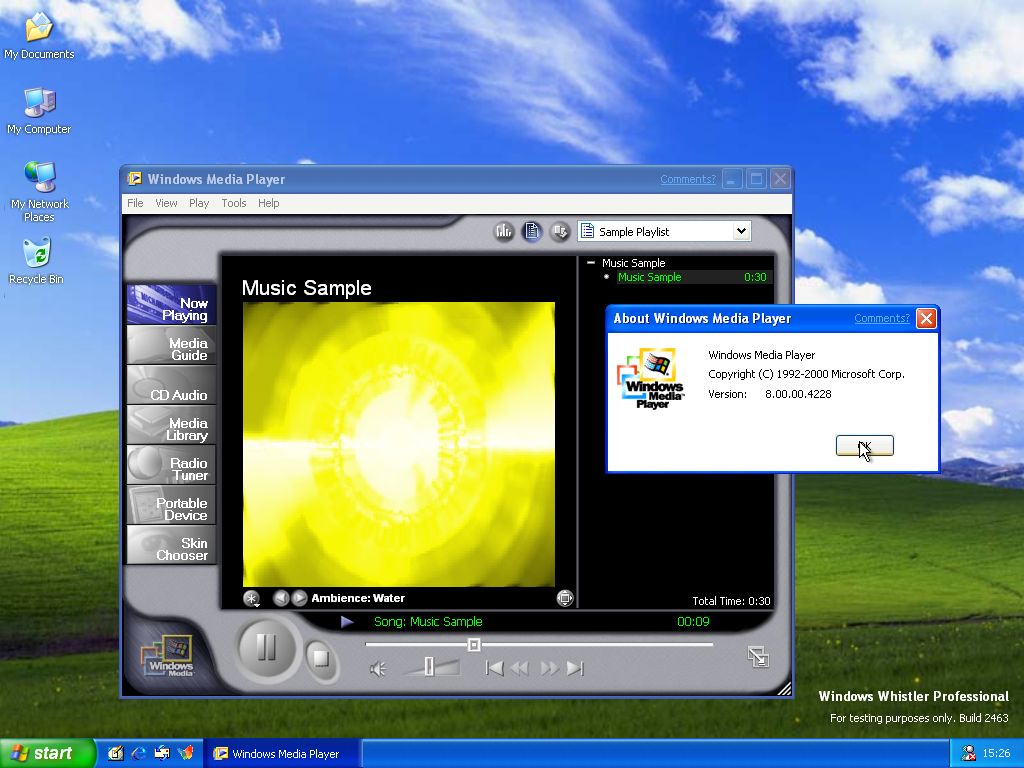View the visualization in full screen
Screen dimensions: 1024x768
pos(565,598)
